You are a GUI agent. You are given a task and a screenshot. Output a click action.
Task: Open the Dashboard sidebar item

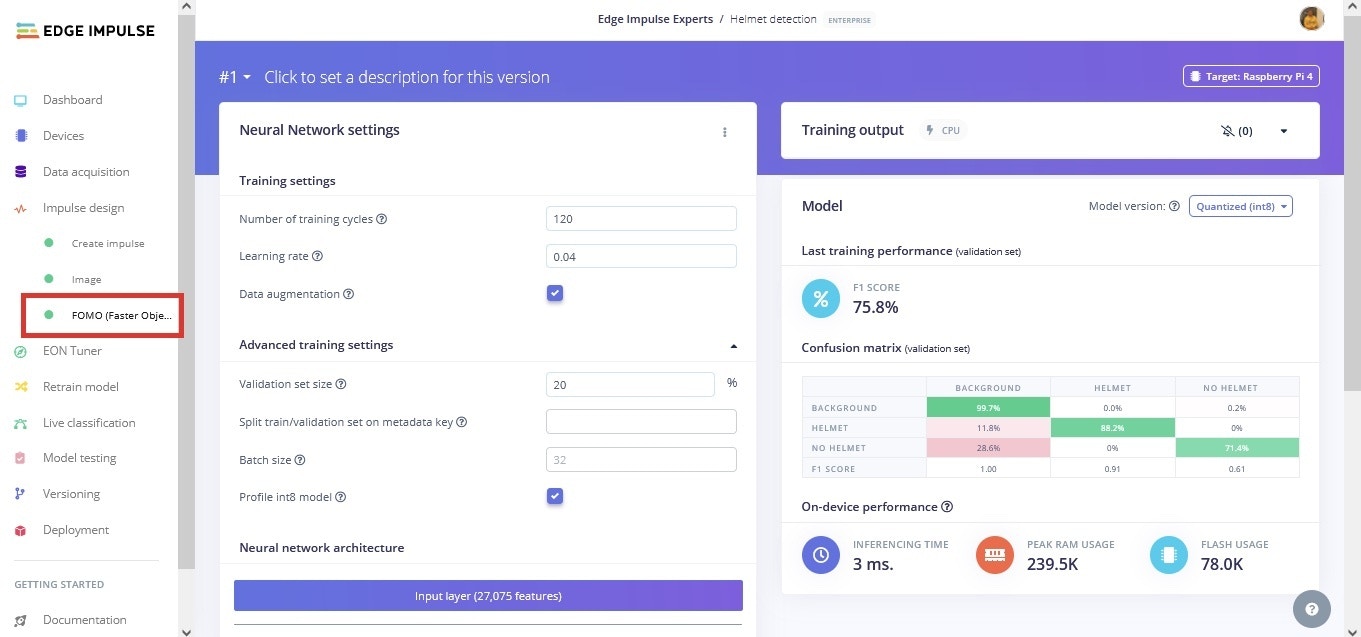coord(72,100)
